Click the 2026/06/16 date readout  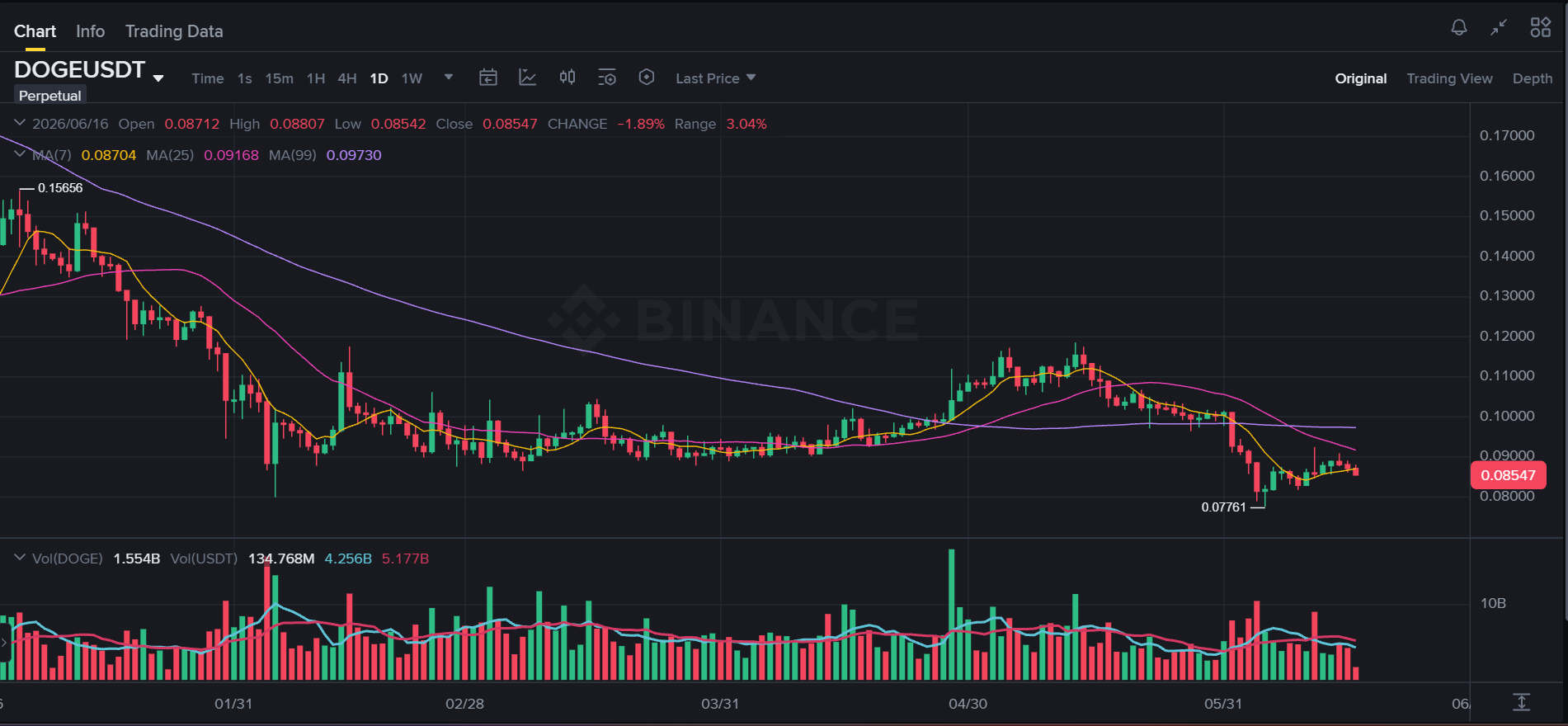[70, 124]
